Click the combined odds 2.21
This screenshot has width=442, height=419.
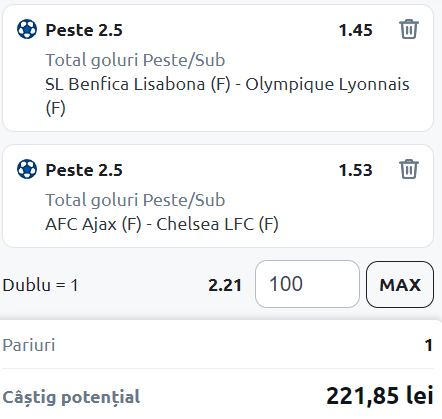click(225, 285)
